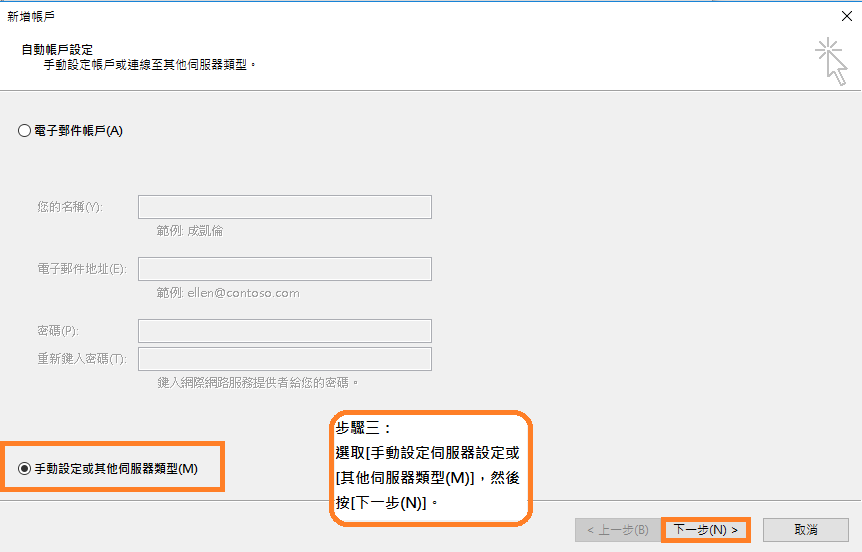The image size is (862, 552).
Task: Click the 新增帳戶 window title bar
Action: click(400, 16)
